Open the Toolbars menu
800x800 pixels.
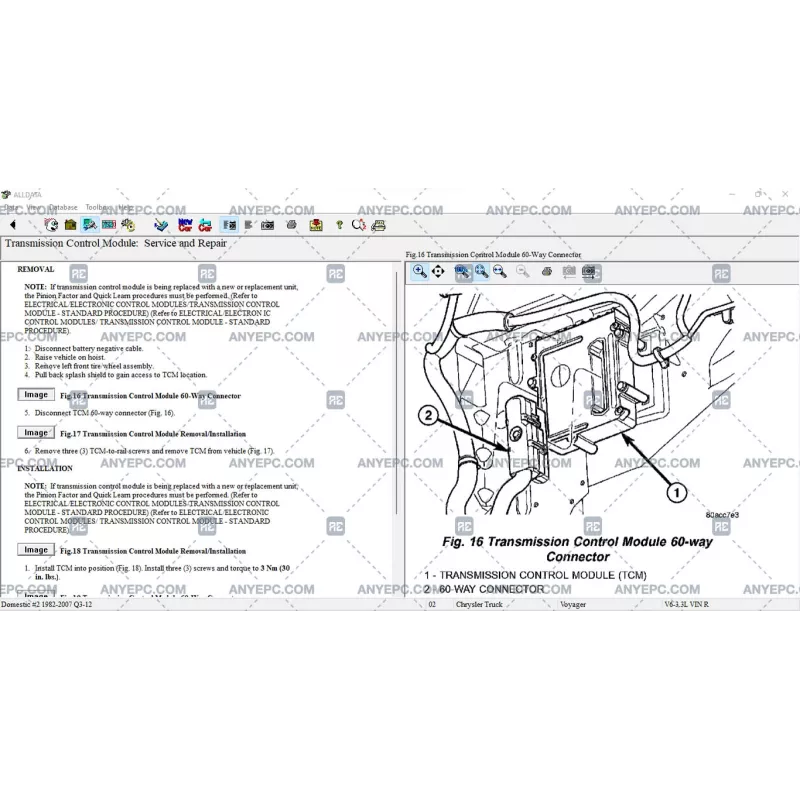98,207
